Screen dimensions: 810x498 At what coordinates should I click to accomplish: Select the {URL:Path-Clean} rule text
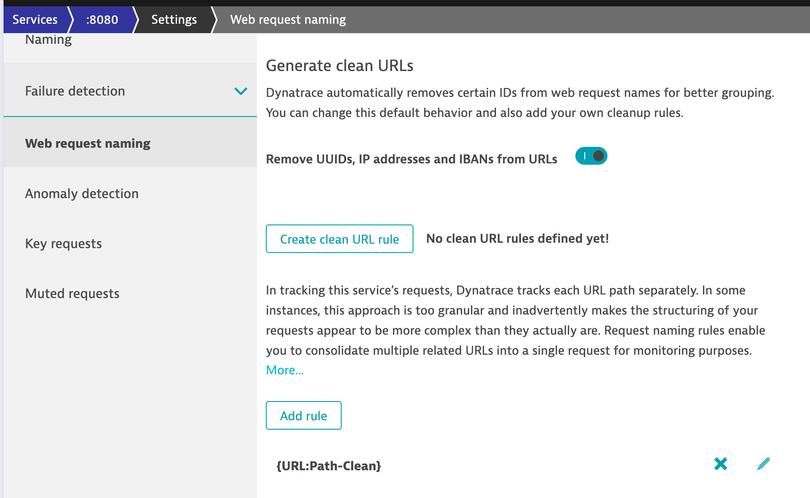[x=329, y=466]
